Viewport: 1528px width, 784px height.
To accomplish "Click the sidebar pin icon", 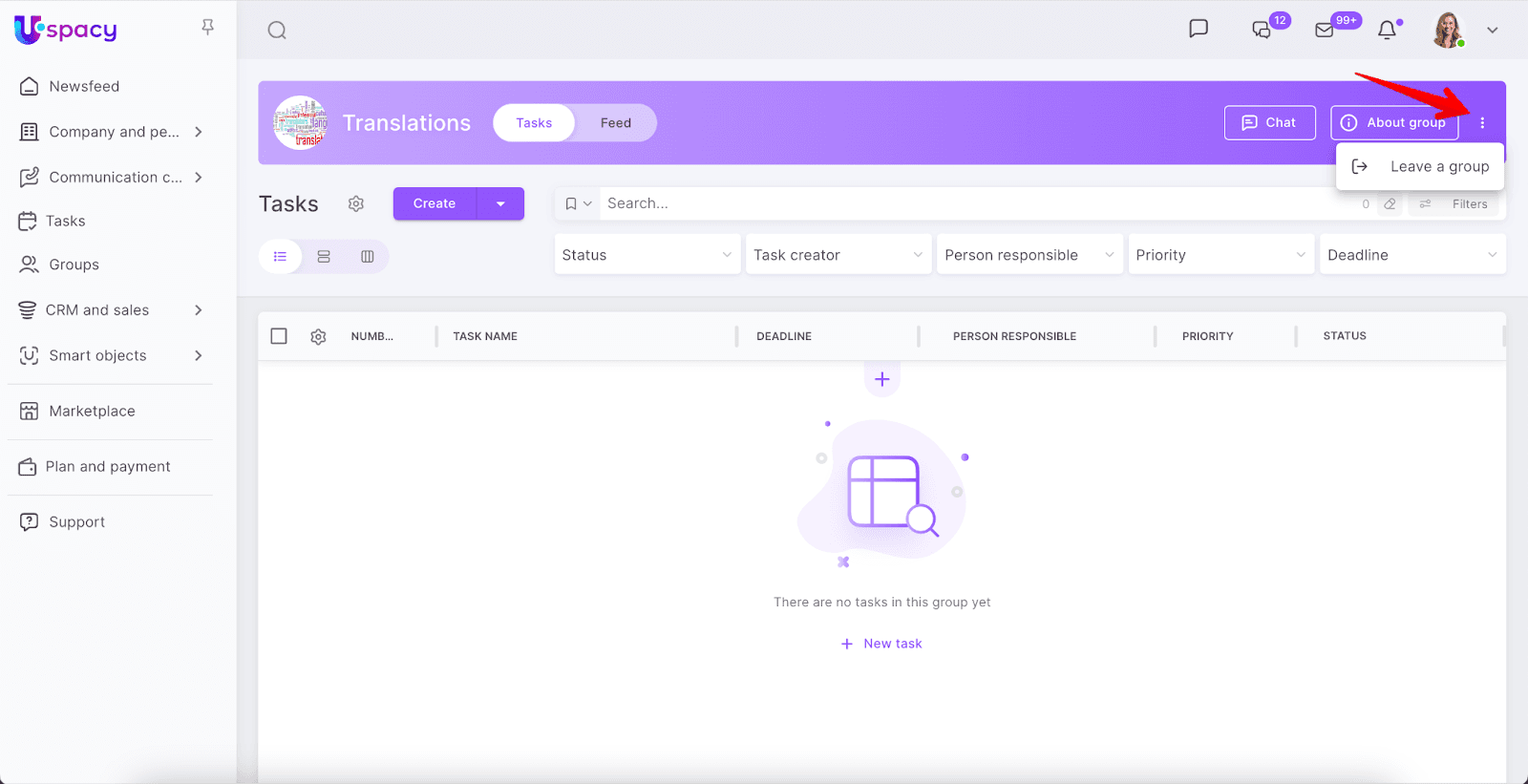I will coord(207,28).
